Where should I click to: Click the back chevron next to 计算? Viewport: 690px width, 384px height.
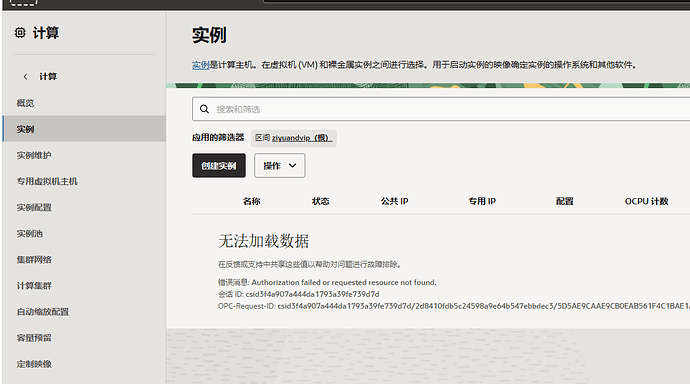(25, 77)
